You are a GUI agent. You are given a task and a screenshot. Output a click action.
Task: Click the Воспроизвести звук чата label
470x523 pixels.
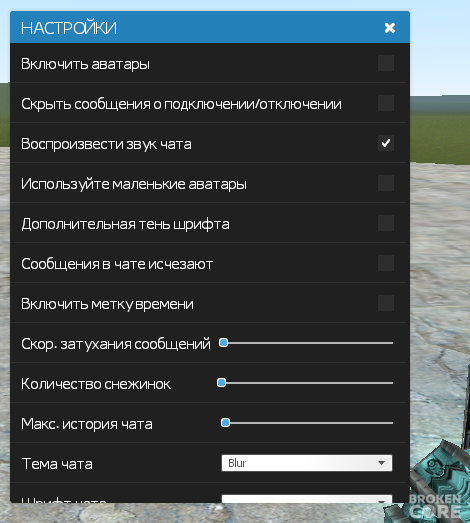[x=106, y=144]
